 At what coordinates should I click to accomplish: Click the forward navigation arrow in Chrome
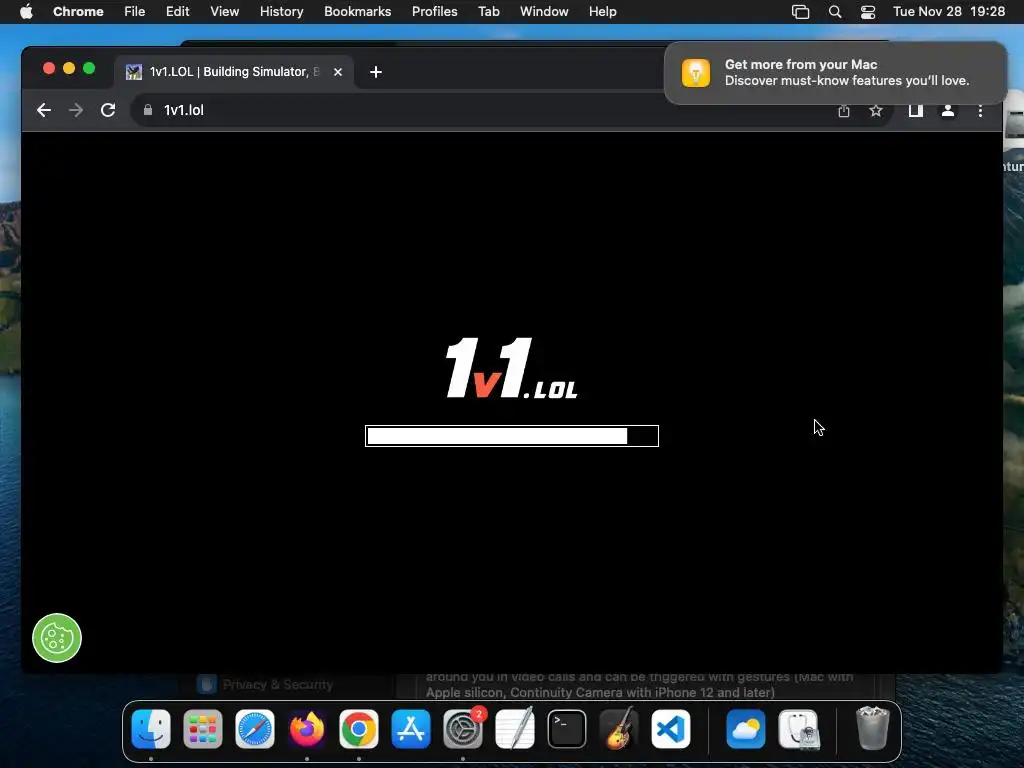76,110
